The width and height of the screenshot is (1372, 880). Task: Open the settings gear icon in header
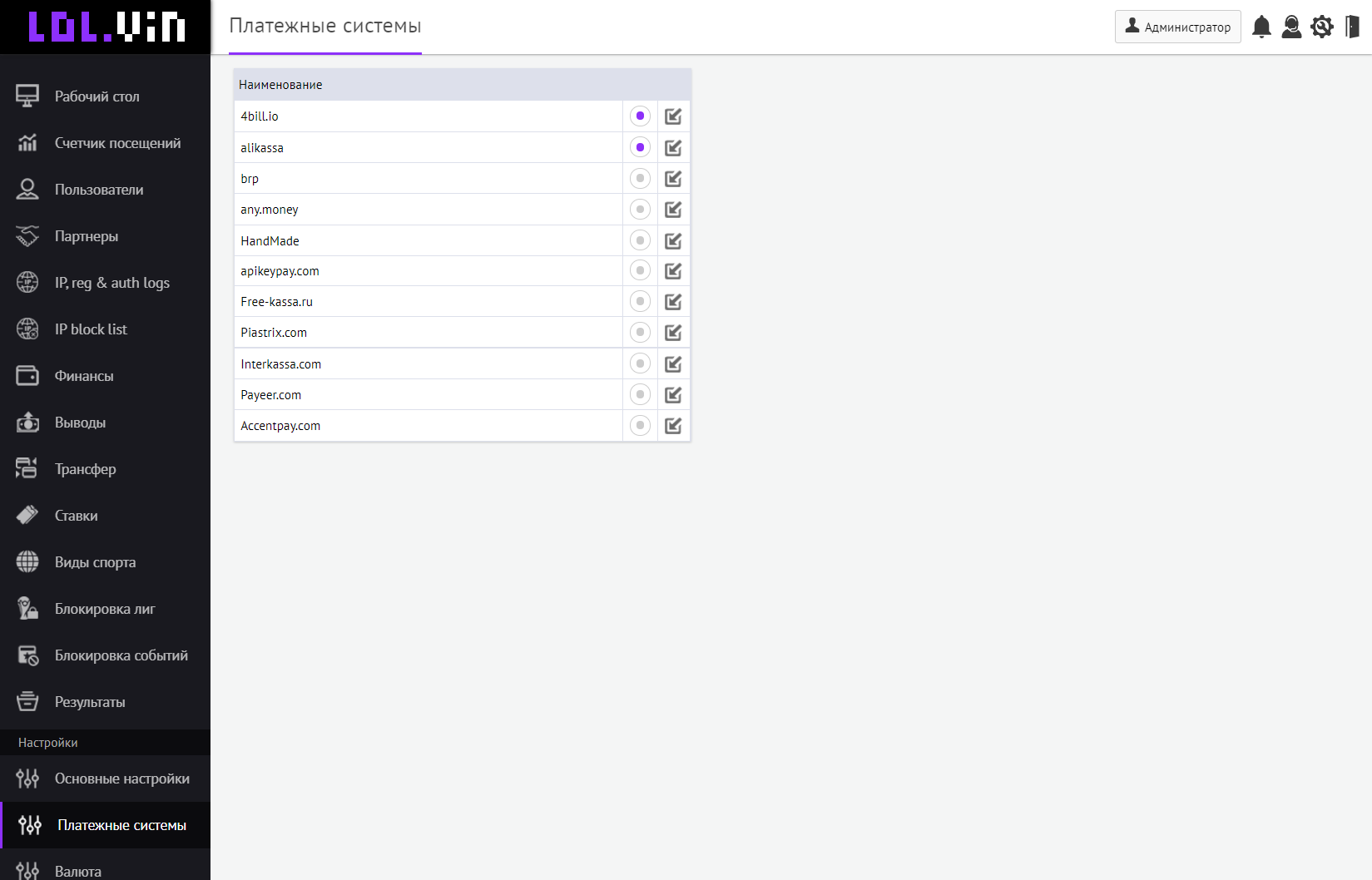click(1322, 27)
